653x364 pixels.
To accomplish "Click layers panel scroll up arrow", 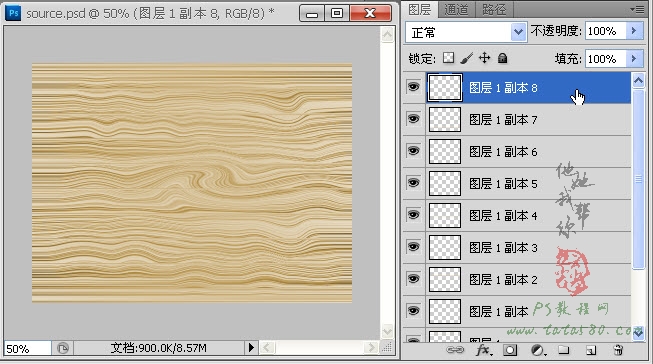I will (x=638, y=80).
